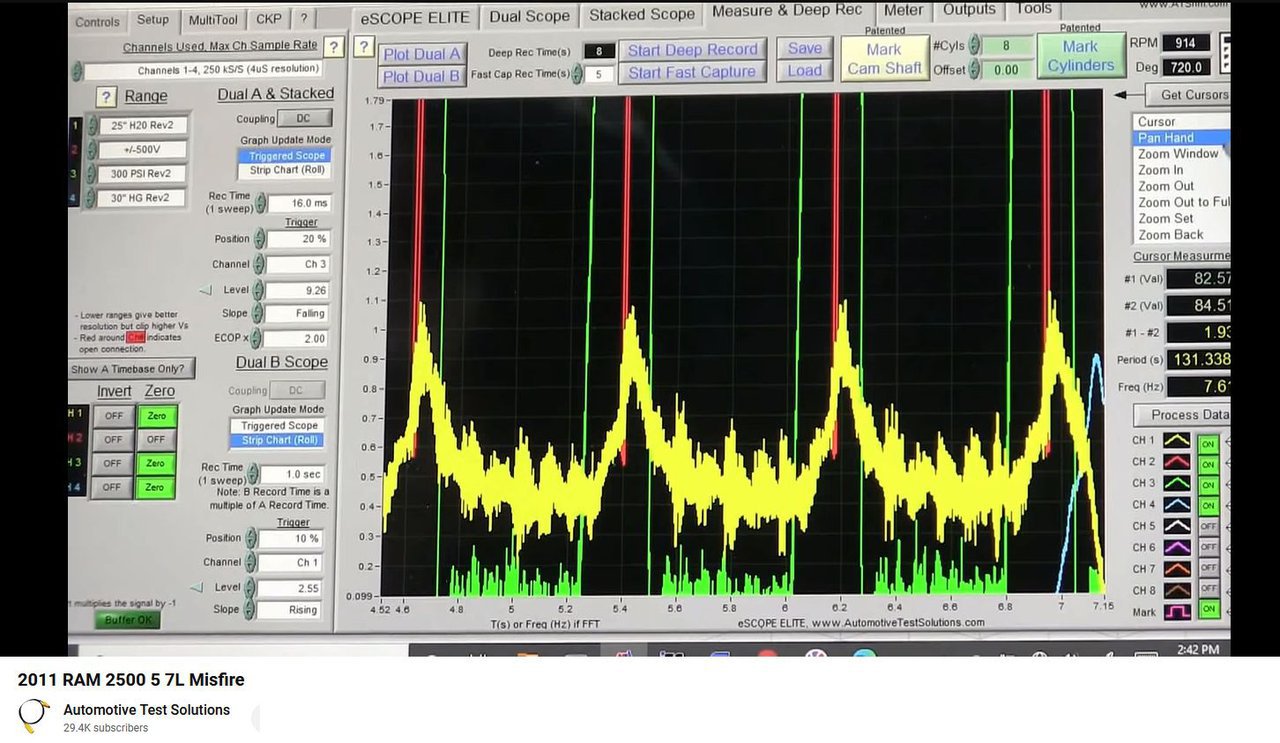Click the #Cyls field showing 8
1280x743 pixels.
[1005, 46]
